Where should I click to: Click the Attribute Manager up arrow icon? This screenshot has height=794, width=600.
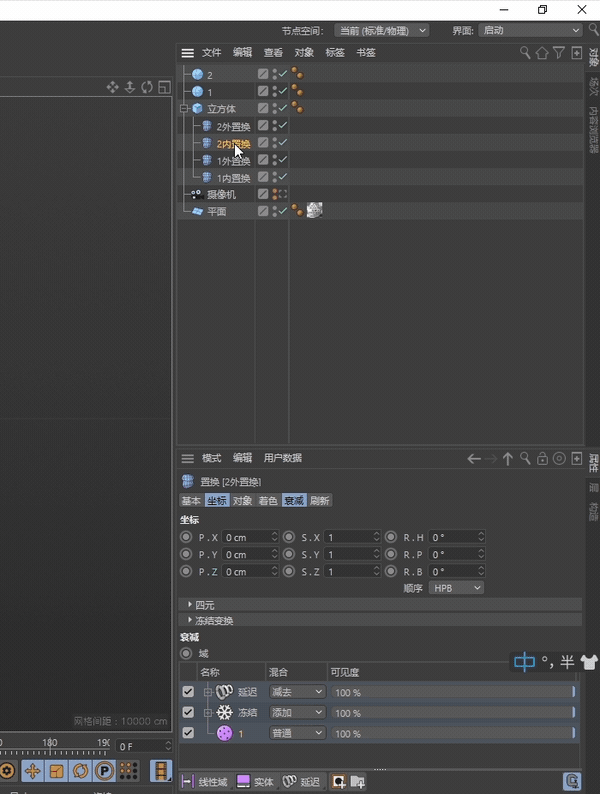[x=507, y=459]
